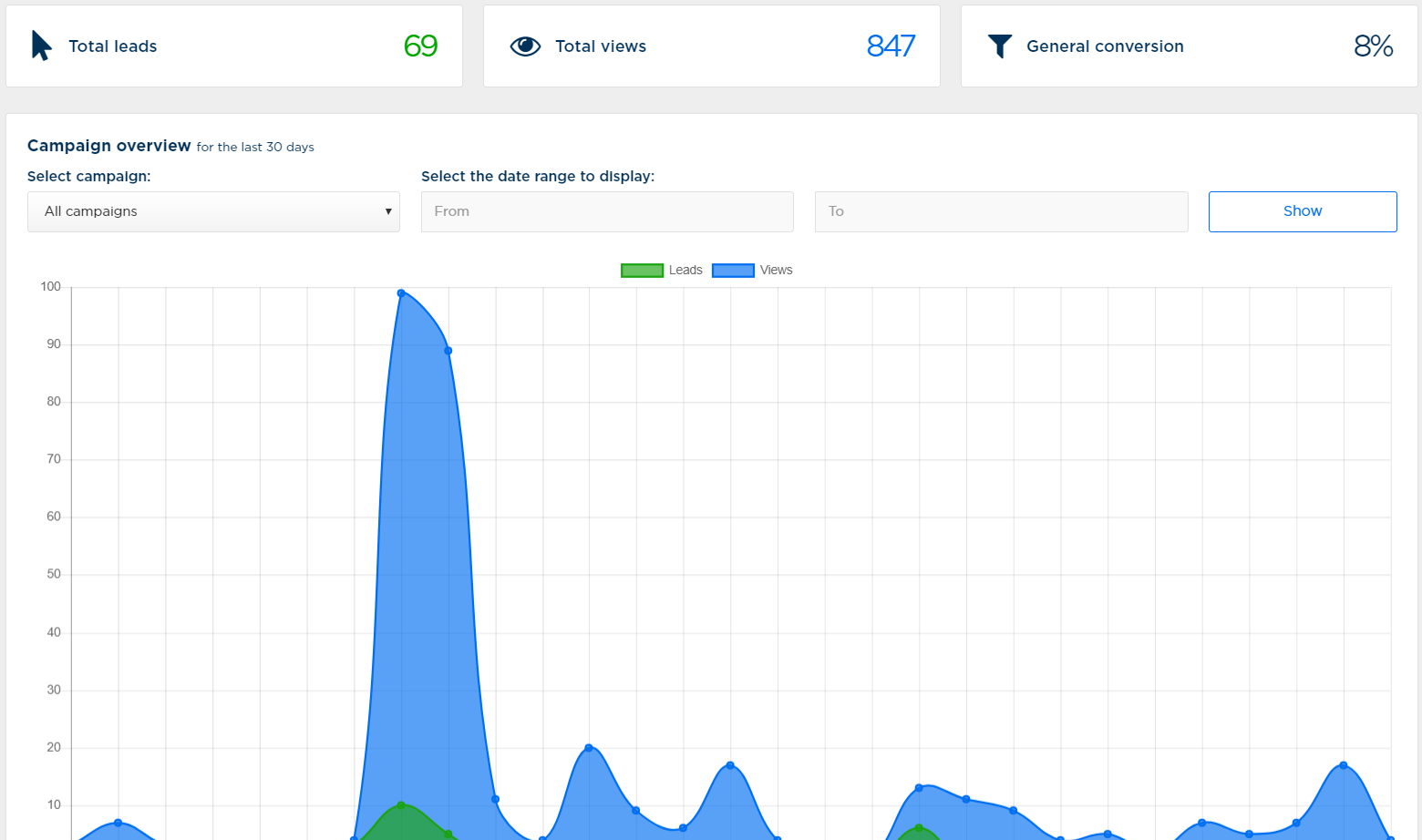Click the Views data point at about 89
The width and height of the screenshot is (1422, 840).
(x=448, y=351)
